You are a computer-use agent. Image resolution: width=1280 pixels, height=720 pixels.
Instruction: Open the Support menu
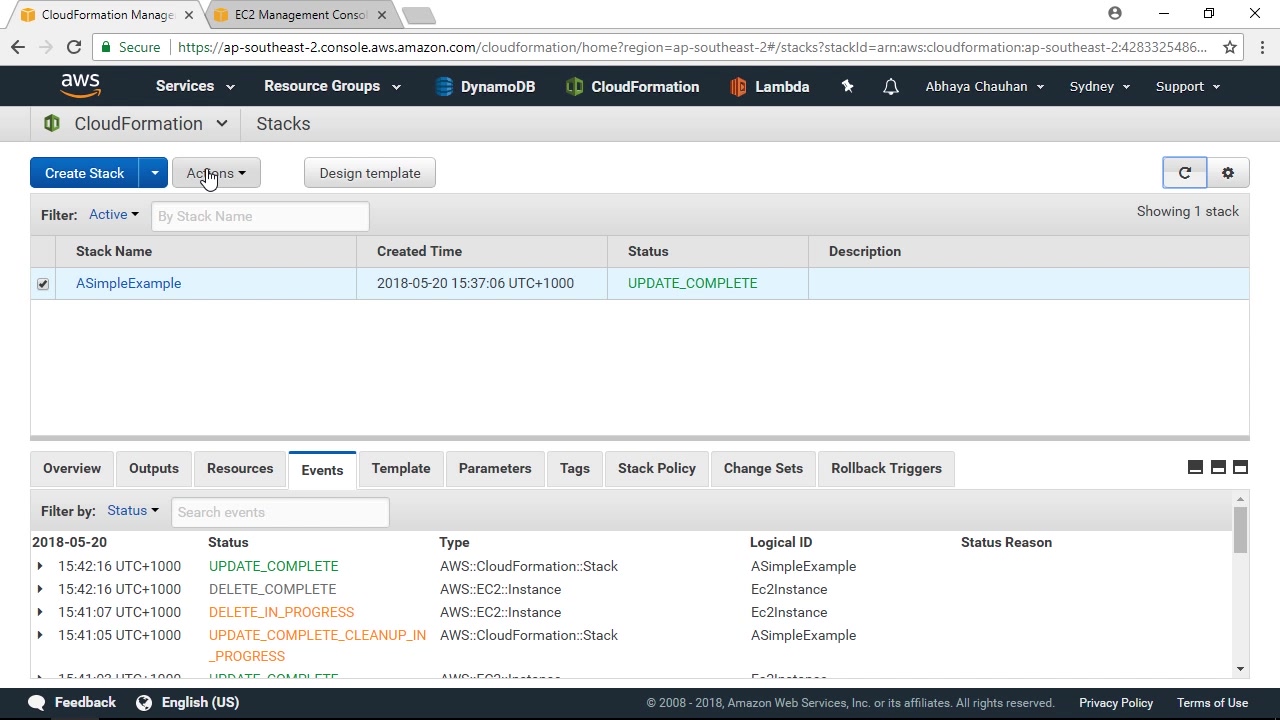click(x=1188, y=86)
